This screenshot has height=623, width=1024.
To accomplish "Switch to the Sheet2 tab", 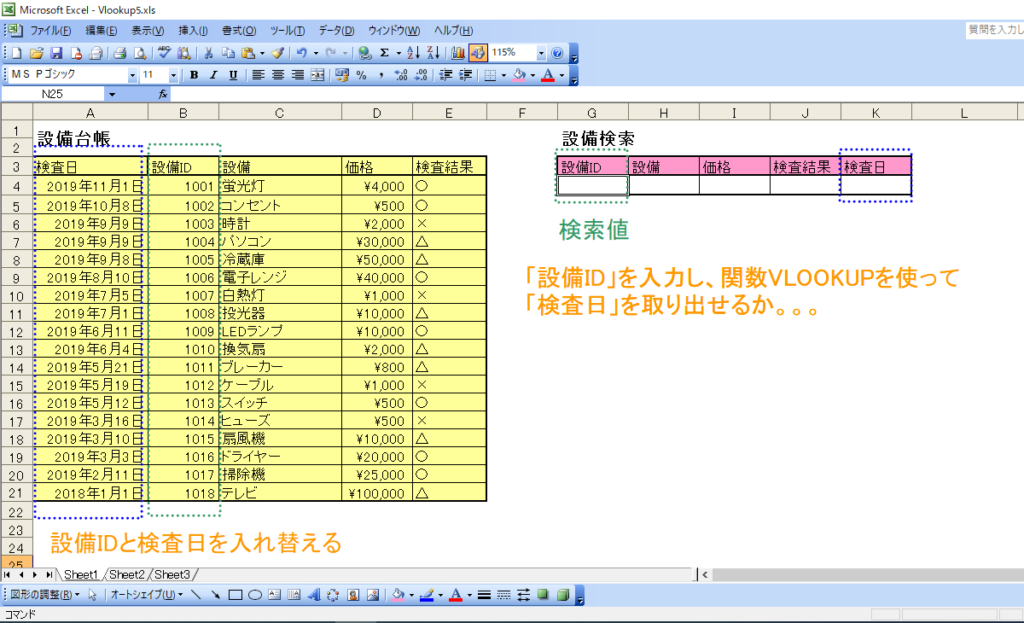I will point(127,575).
